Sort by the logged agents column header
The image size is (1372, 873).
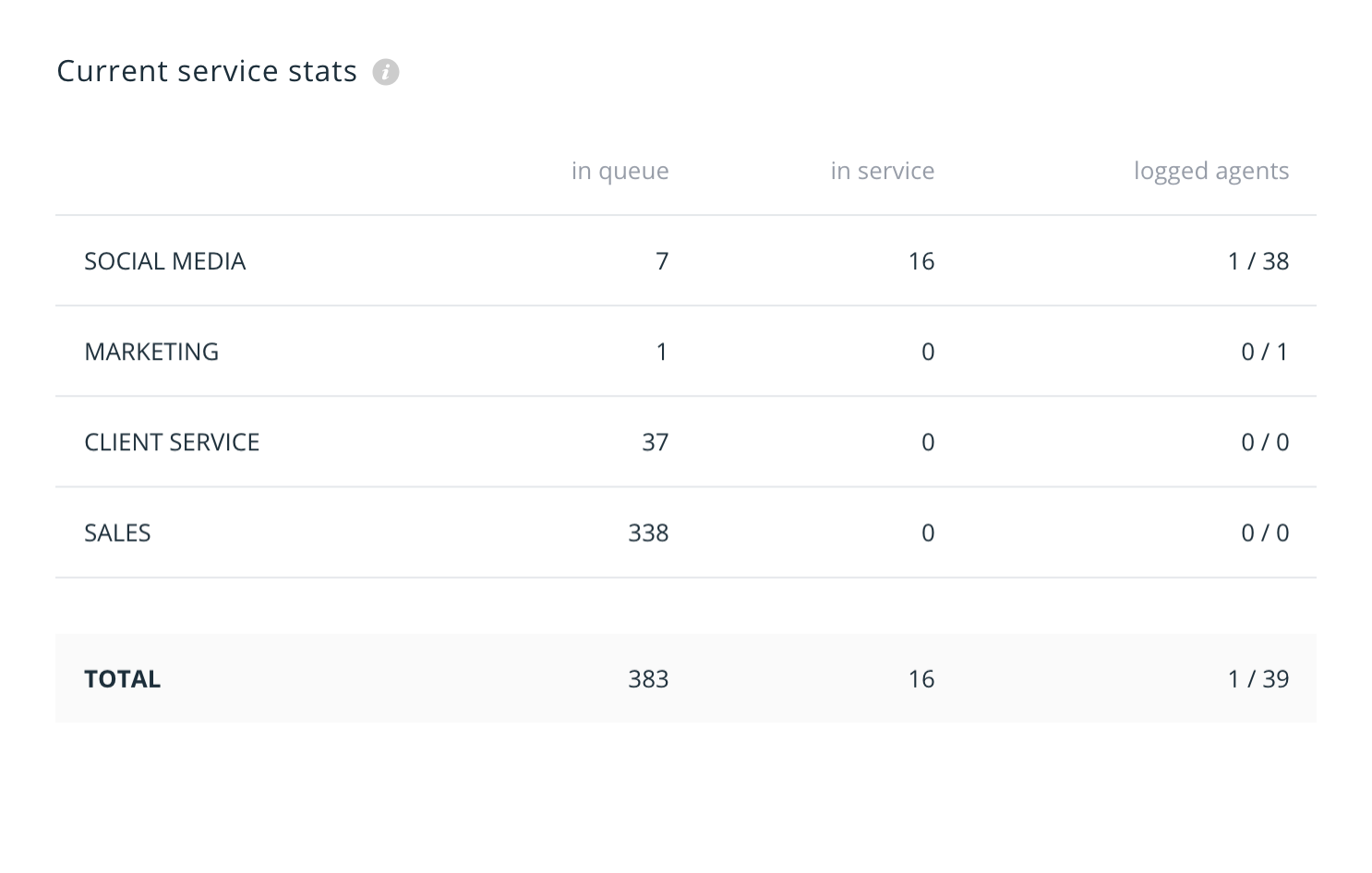[x=1210, y=171]
